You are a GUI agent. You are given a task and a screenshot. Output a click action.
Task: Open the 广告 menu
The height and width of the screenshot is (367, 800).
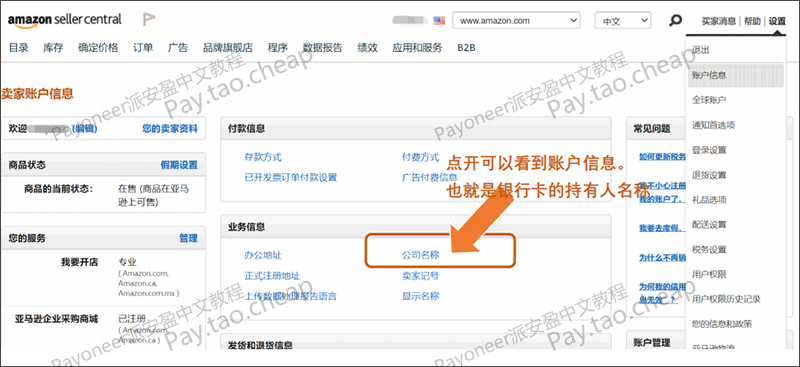178,48
